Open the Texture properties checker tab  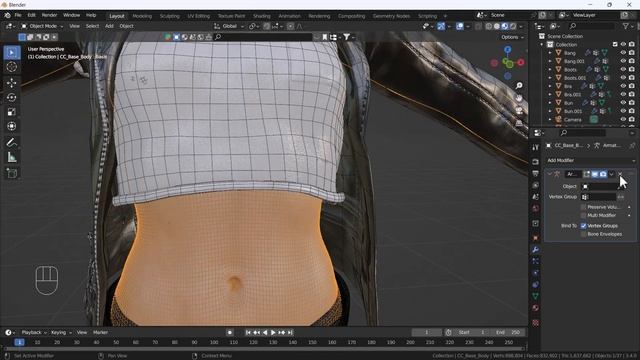pyautogui.click(x=535, y=323)
